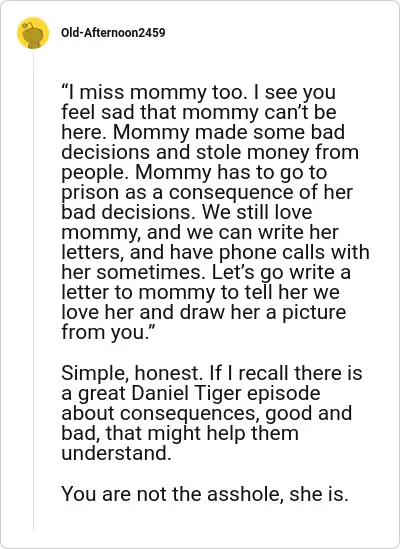This screenshot has height=549, width=400.
Task: Open the Old-Afternoon2459 user profile
Action: click(113, 33)
